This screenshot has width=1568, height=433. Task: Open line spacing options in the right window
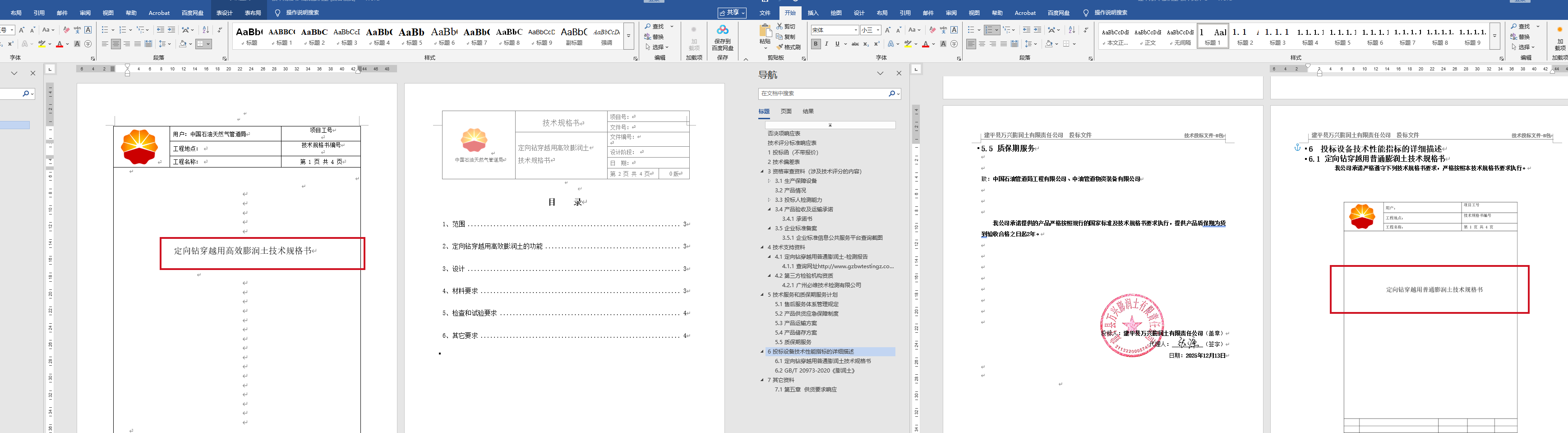pyautogui.click(x=1029, y=44)
